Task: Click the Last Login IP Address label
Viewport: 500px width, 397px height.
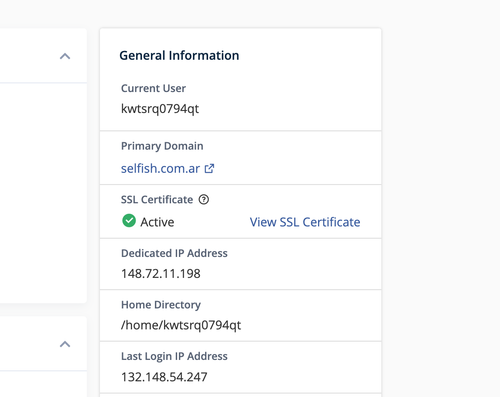Action: tap(174, 356)
